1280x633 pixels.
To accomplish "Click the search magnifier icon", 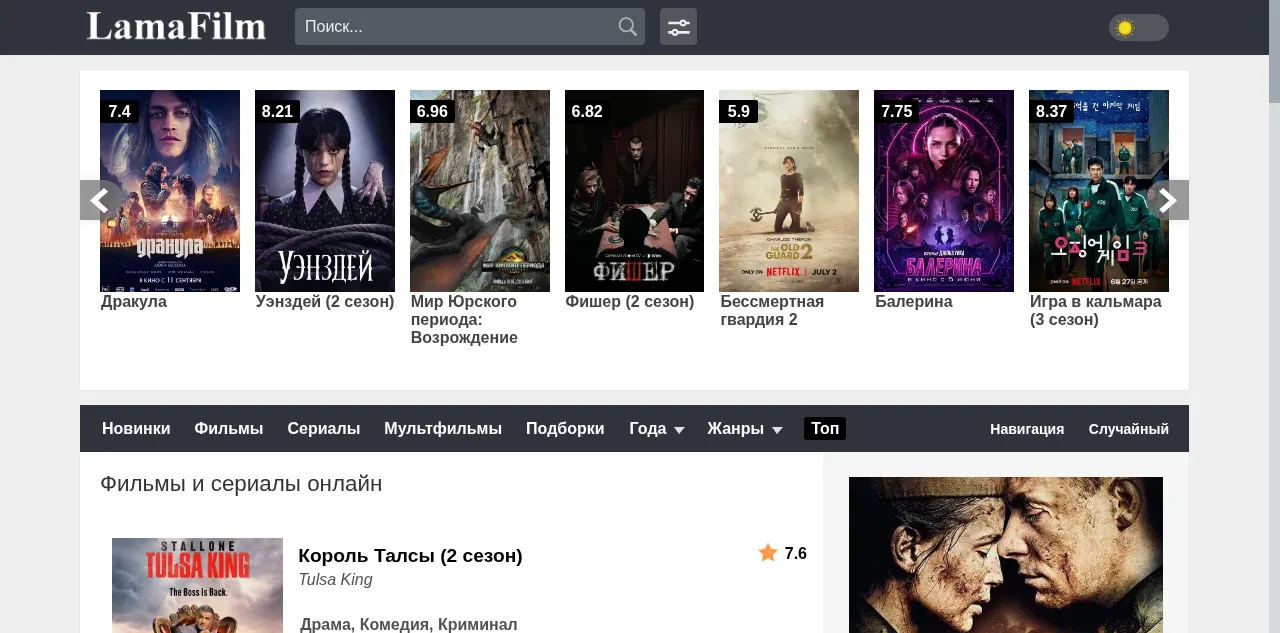I will point(627,27).
